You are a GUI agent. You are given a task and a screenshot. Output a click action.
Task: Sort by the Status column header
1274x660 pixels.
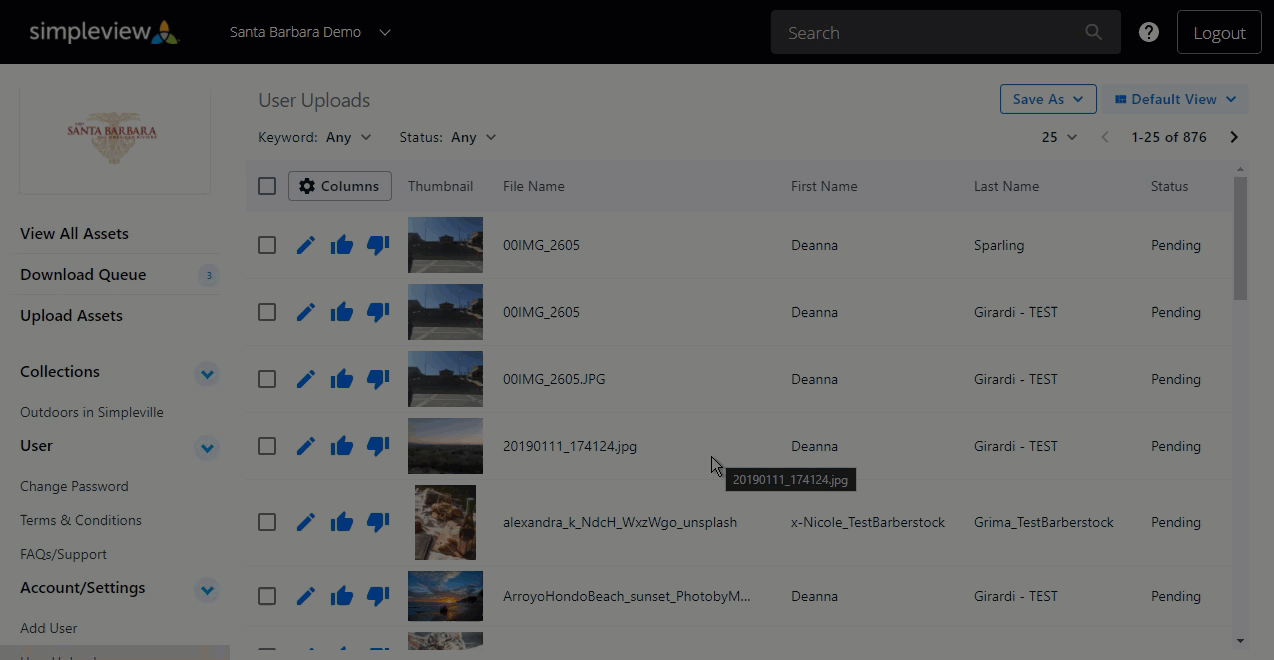coord(1169,186)
